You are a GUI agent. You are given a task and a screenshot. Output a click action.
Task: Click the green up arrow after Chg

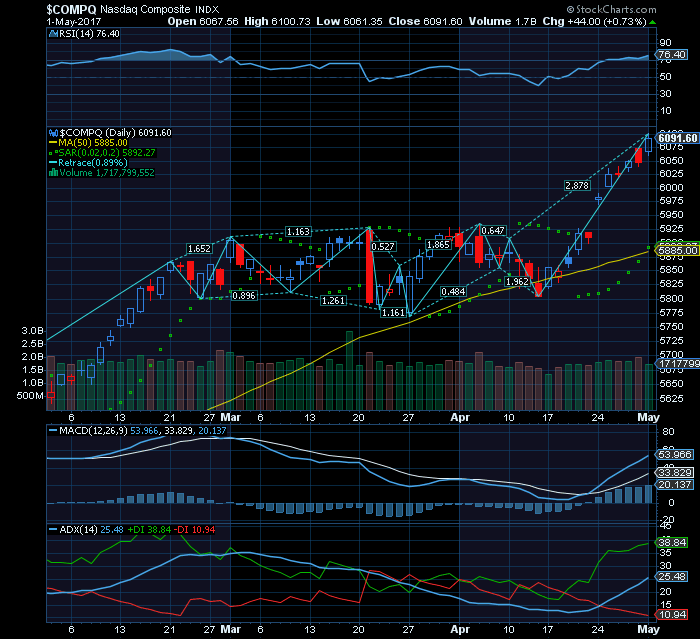[653, 22]
